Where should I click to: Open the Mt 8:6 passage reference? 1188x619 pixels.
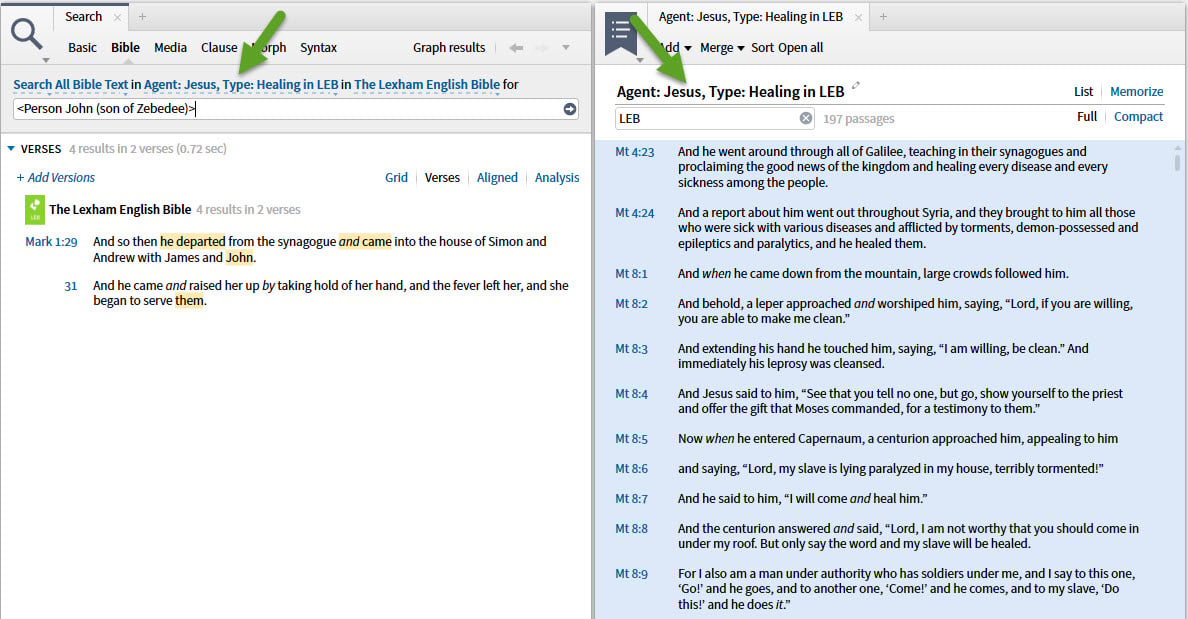631,469
